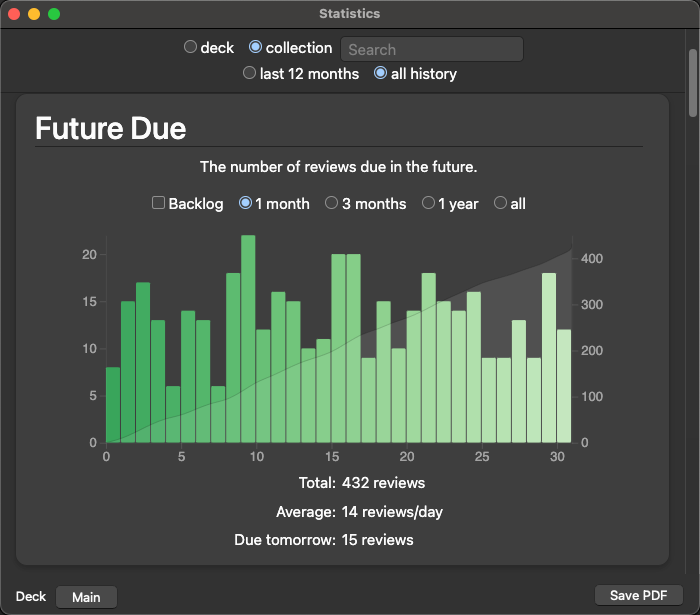Click the 'Due tomorrow: 15 reviews' text
The image size is (700, 615).
(x=324, y=540)
